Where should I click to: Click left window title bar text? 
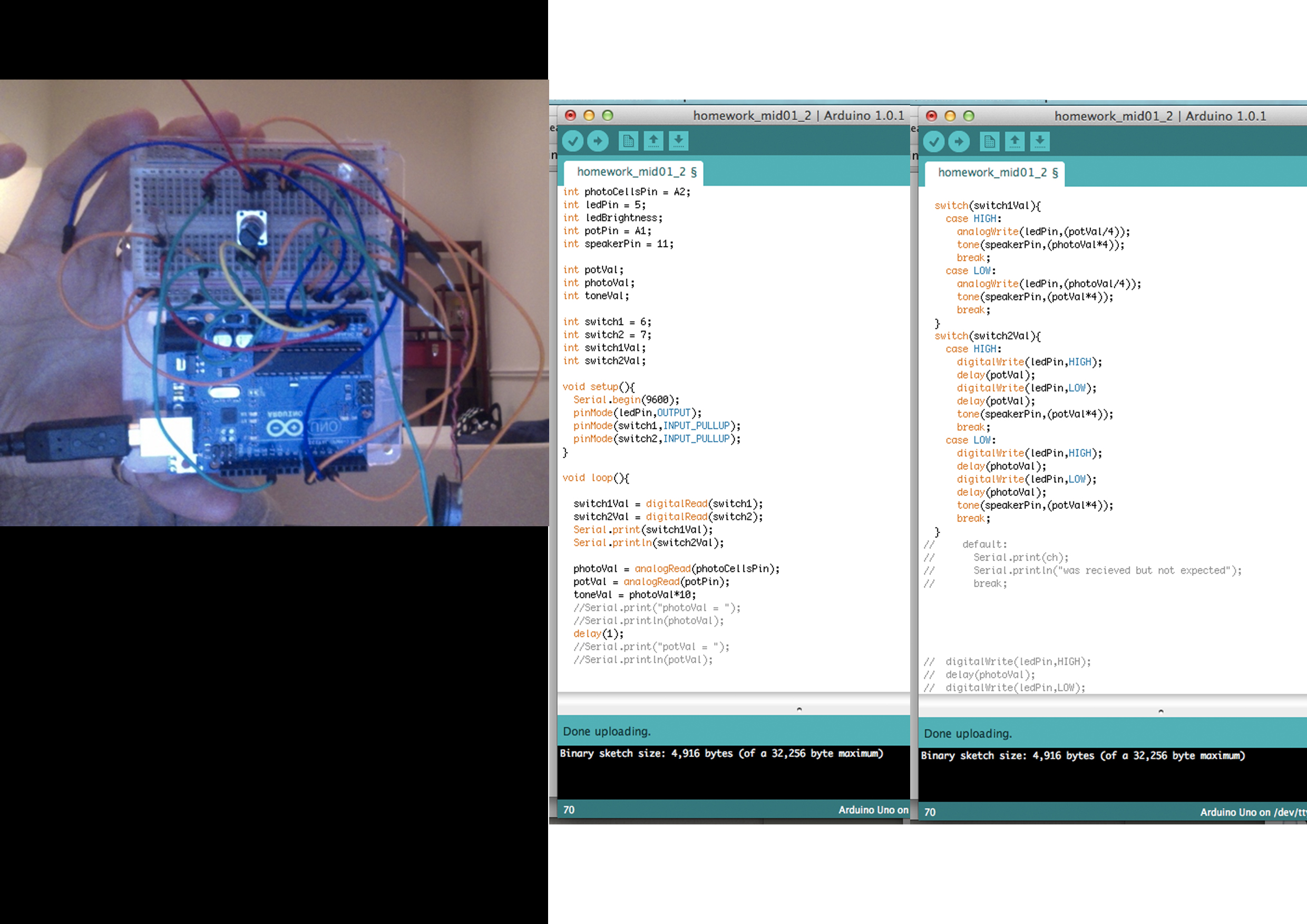point(798,115)
